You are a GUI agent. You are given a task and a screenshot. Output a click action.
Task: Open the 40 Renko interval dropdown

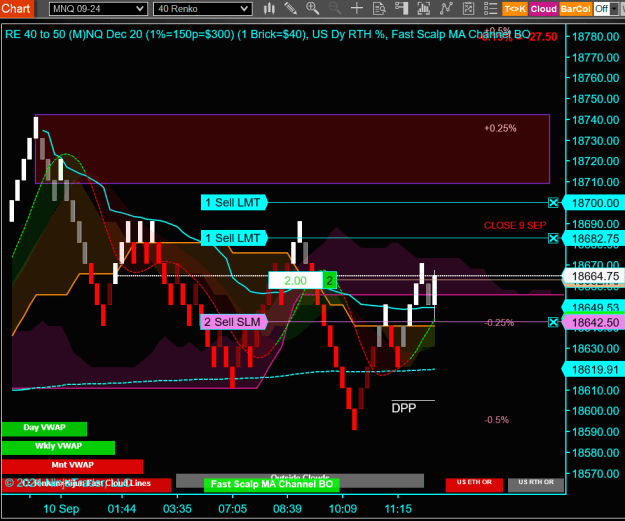(202, 9)
